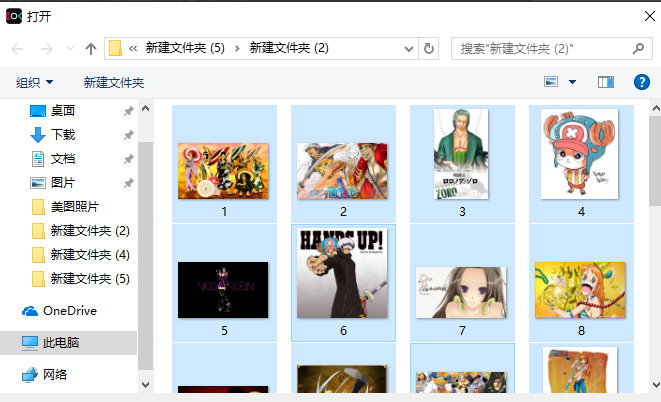Open 桌面 in the navigation pane
Image resolution: width=661 pixels, height=402 pixels.
pyautogui.click(x=62, y=110)
